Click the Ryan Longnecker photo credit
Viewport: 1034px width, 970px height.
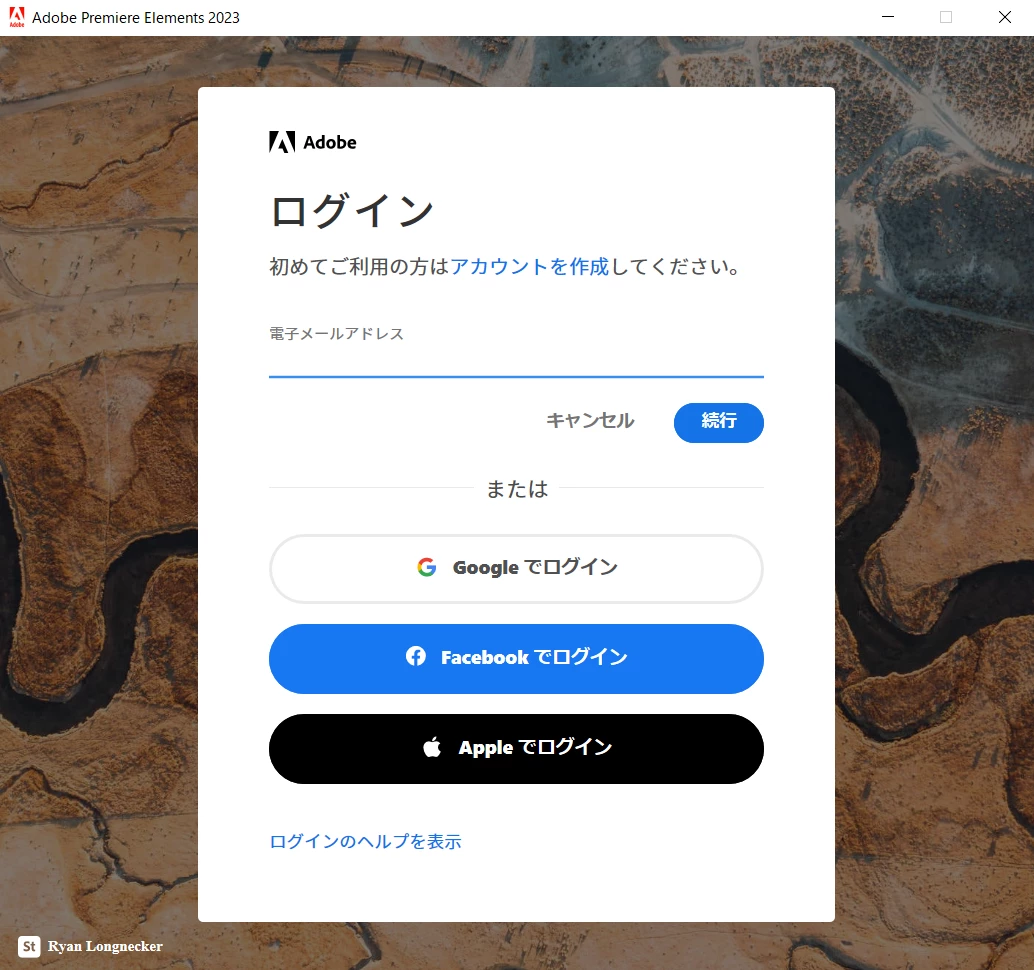tap(105, 946)
